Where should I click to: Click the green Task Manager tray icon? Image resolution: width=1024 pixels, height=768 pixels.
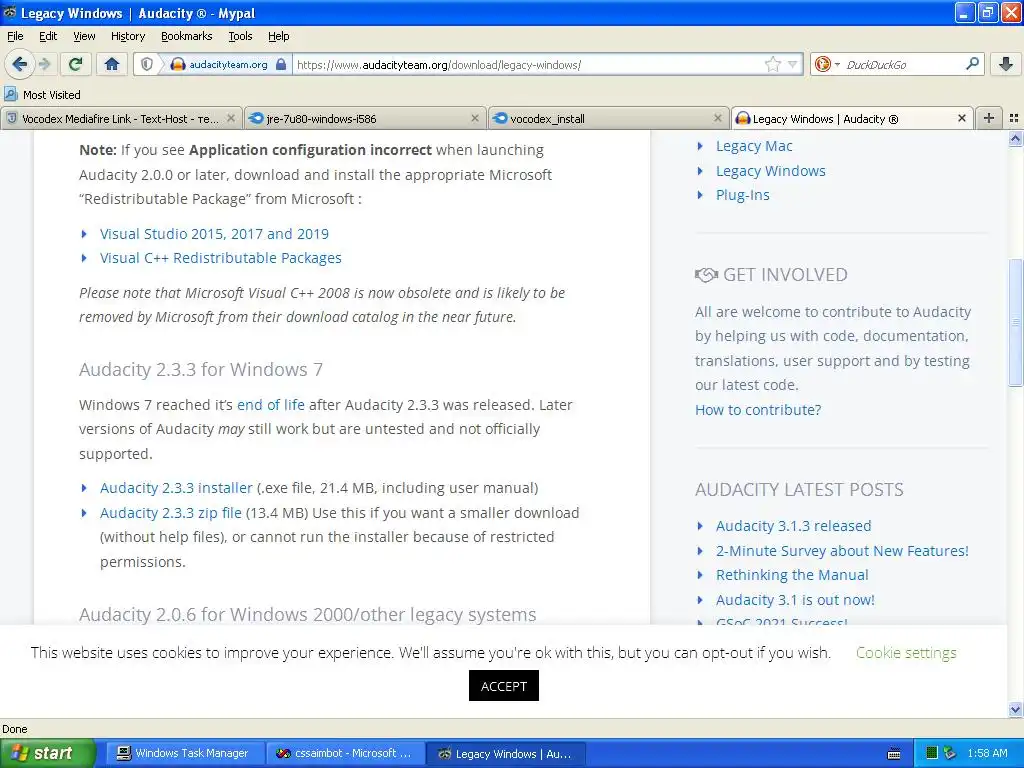pyautogui.click(x=932, y=754)
